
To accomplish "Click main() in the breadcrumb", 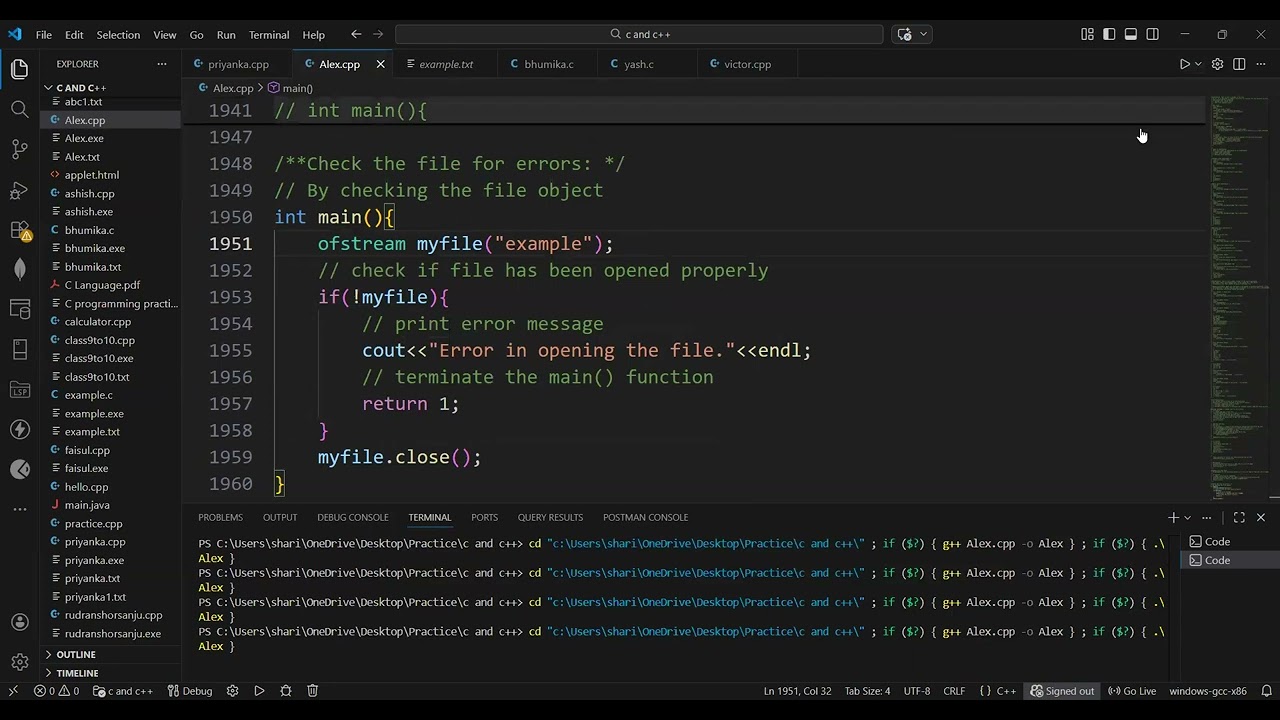I will [x=290, y=88].
